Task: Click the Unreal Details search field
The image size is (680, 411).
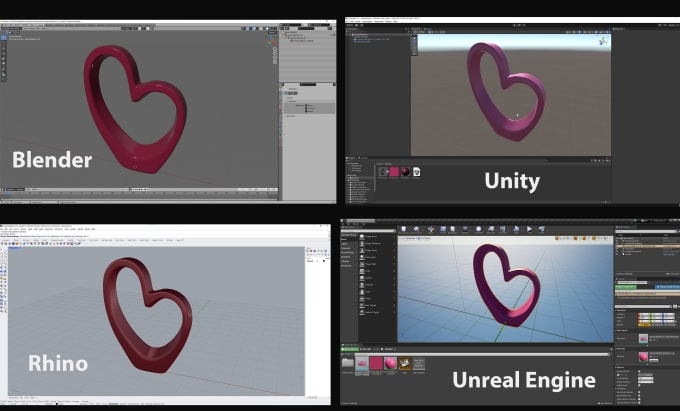Action: pos(643,307)
